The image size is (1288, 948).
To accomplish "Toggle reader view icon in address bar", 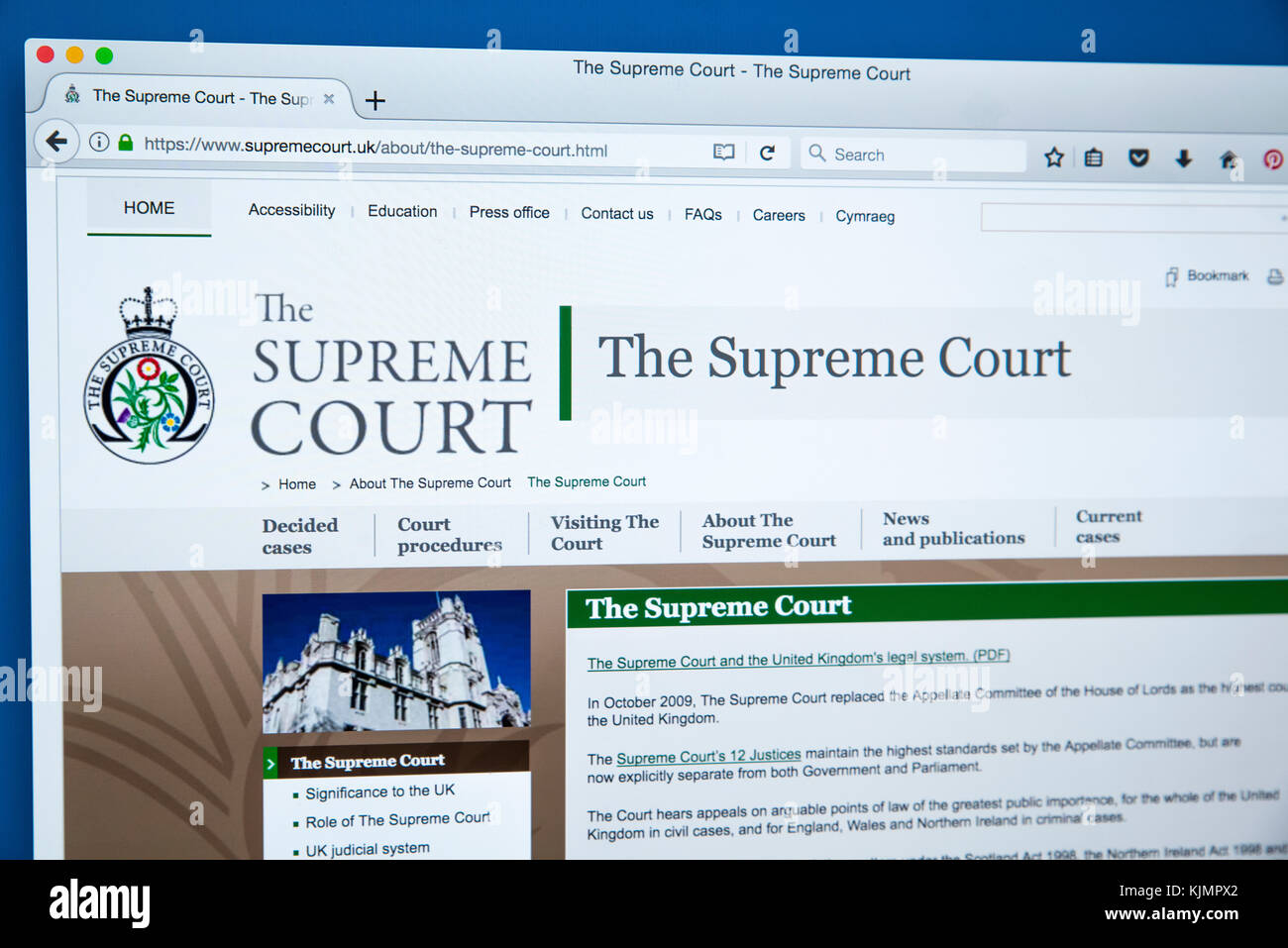I will click(x=724, y=152).
